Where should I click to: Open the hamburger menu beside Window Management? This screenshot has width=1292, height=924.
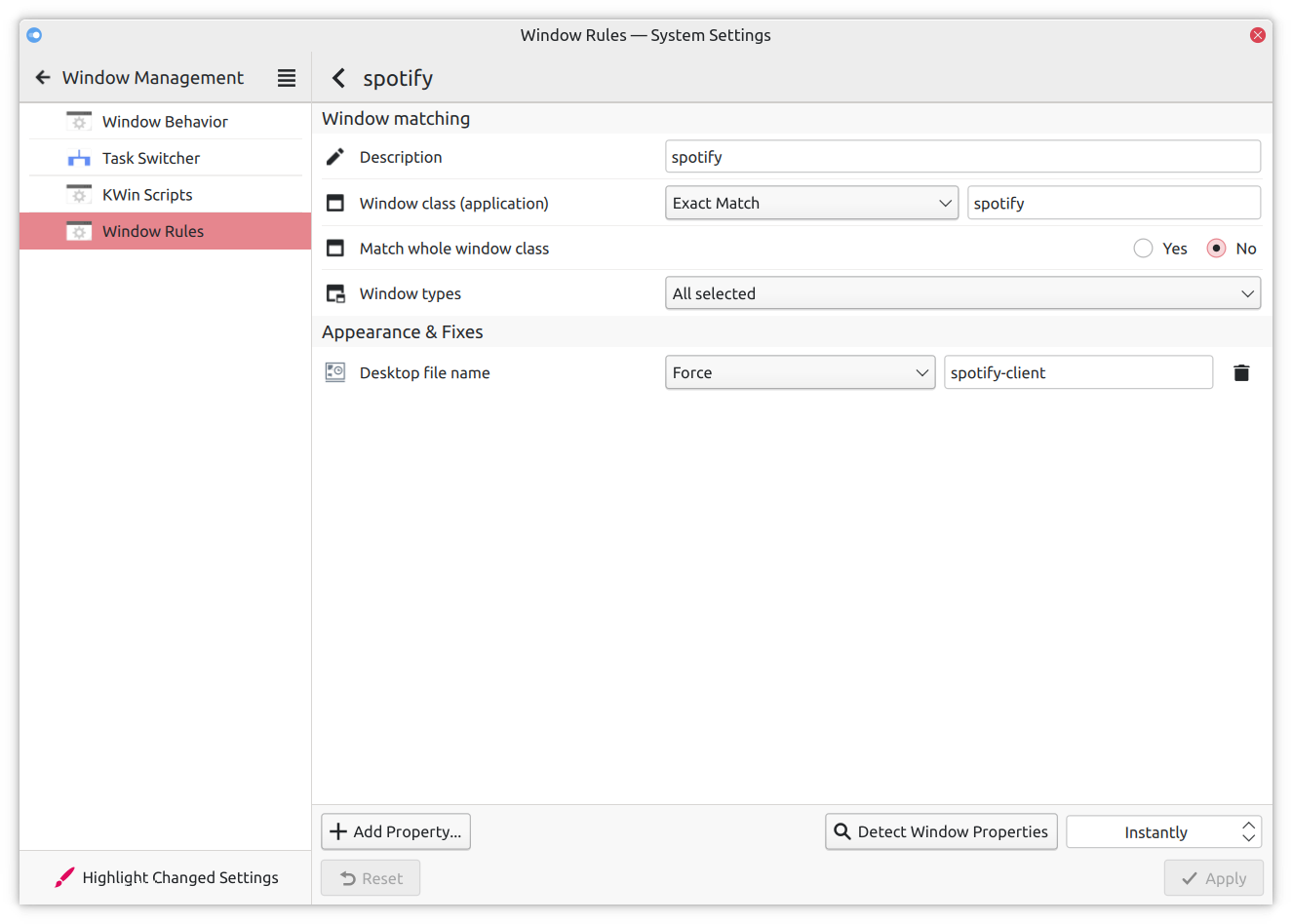pos(287,78)
